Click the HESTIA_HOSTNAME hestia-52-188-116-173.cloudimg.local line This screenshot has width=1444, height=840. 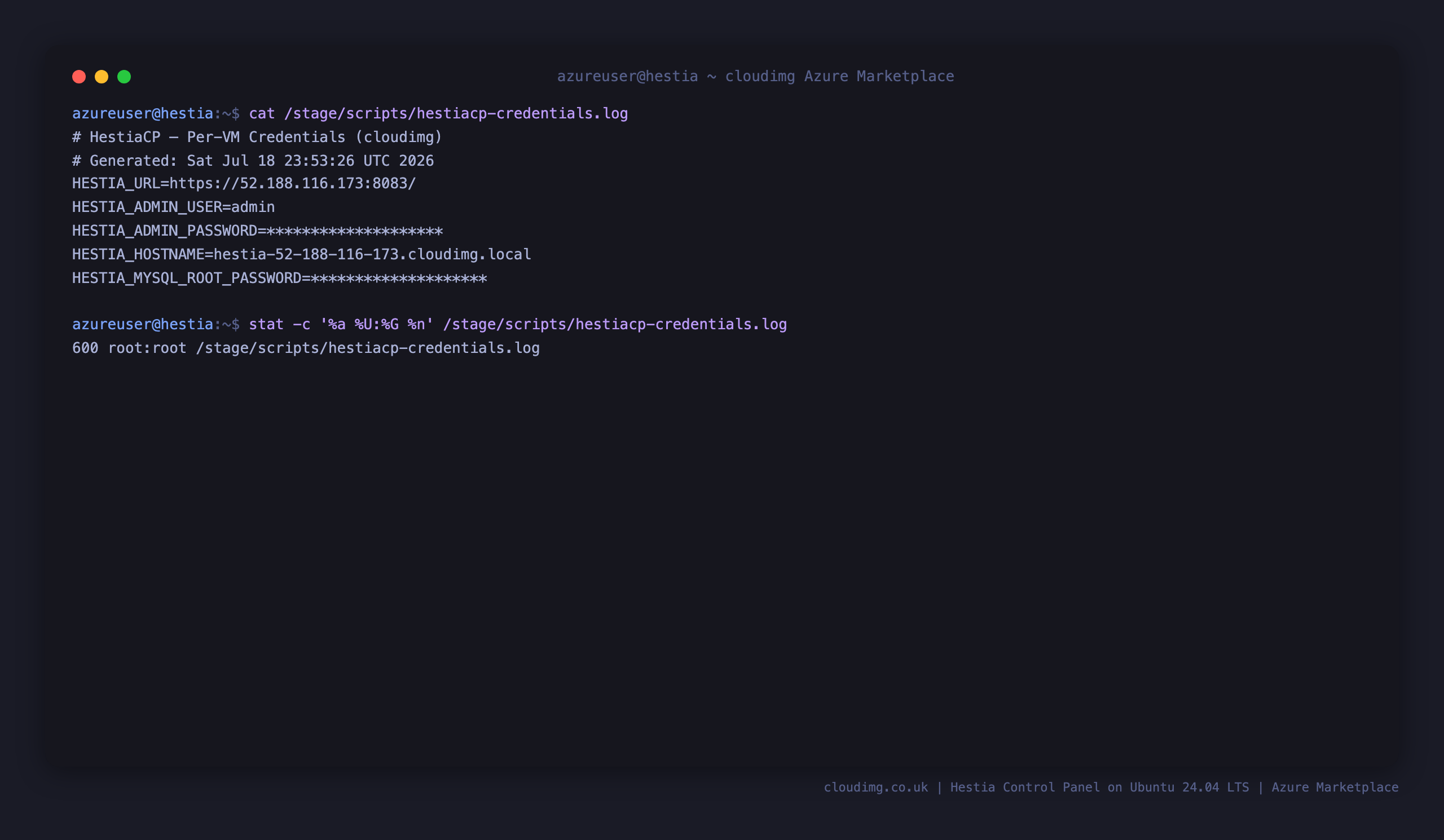click(302, 254)
